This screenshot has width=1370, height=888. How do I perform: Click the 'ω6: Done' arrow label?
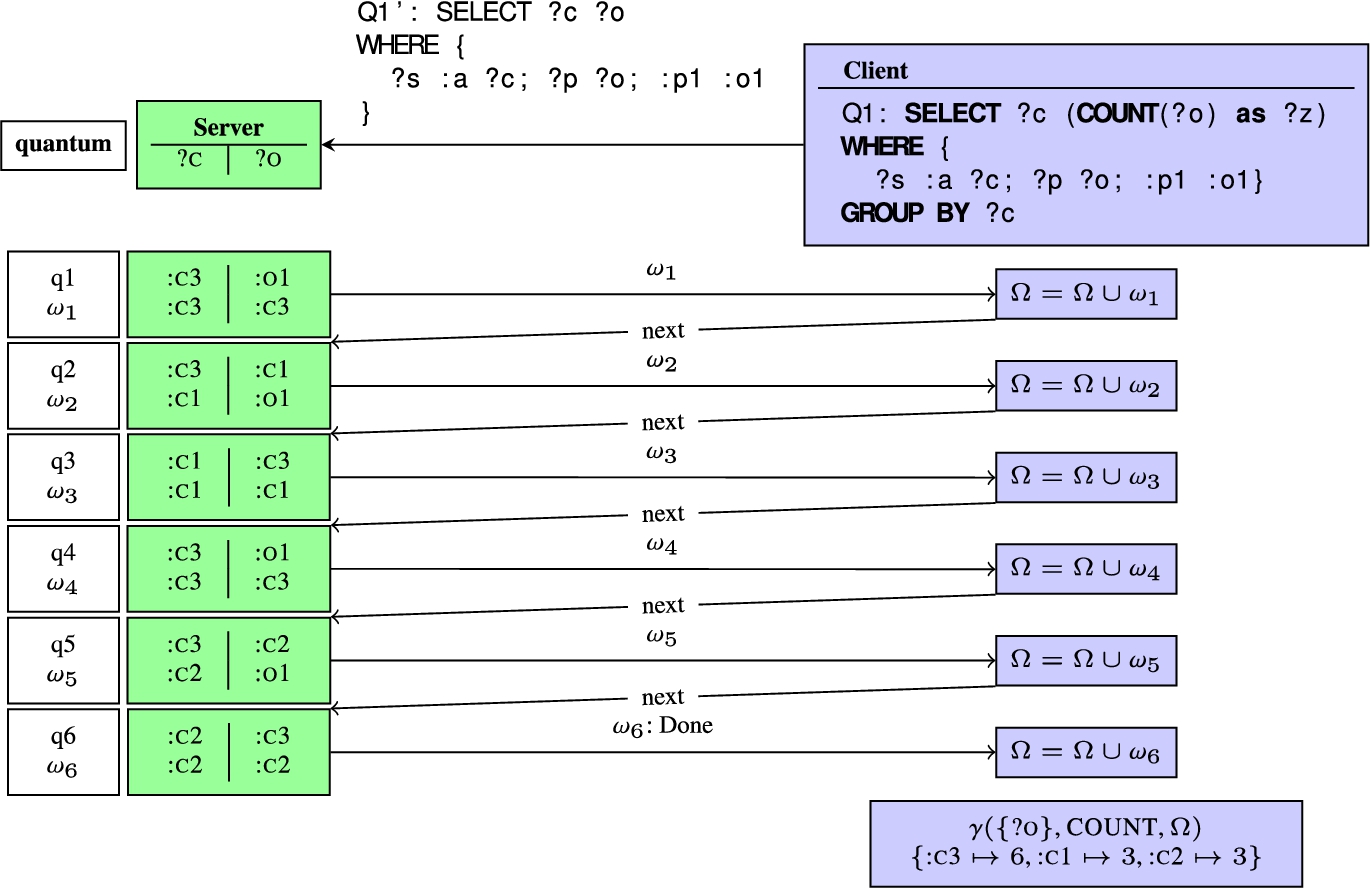pyautogui.click(x=662, y=727)
